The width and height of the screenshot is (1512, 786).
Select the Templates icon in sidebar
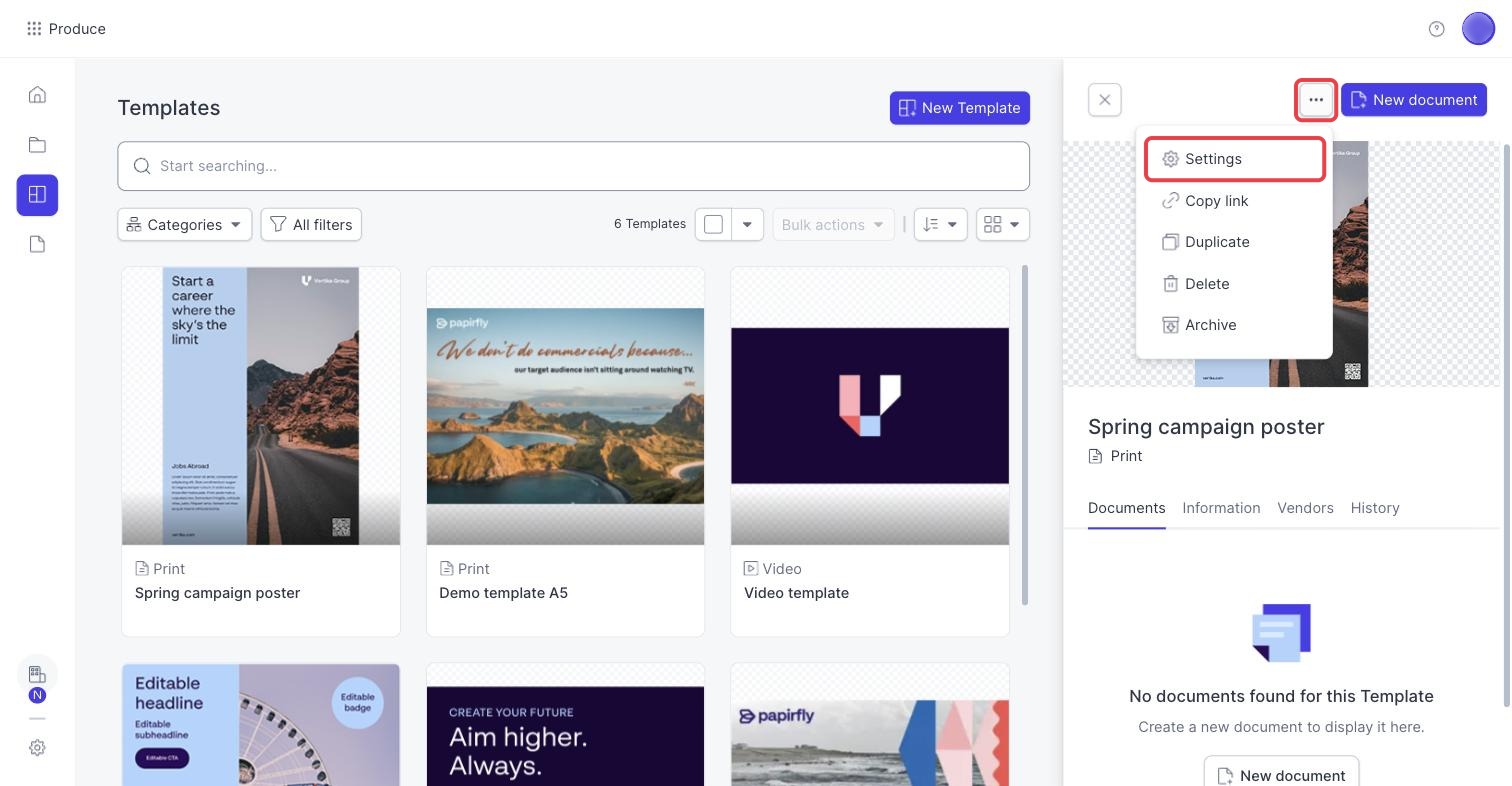37,195
